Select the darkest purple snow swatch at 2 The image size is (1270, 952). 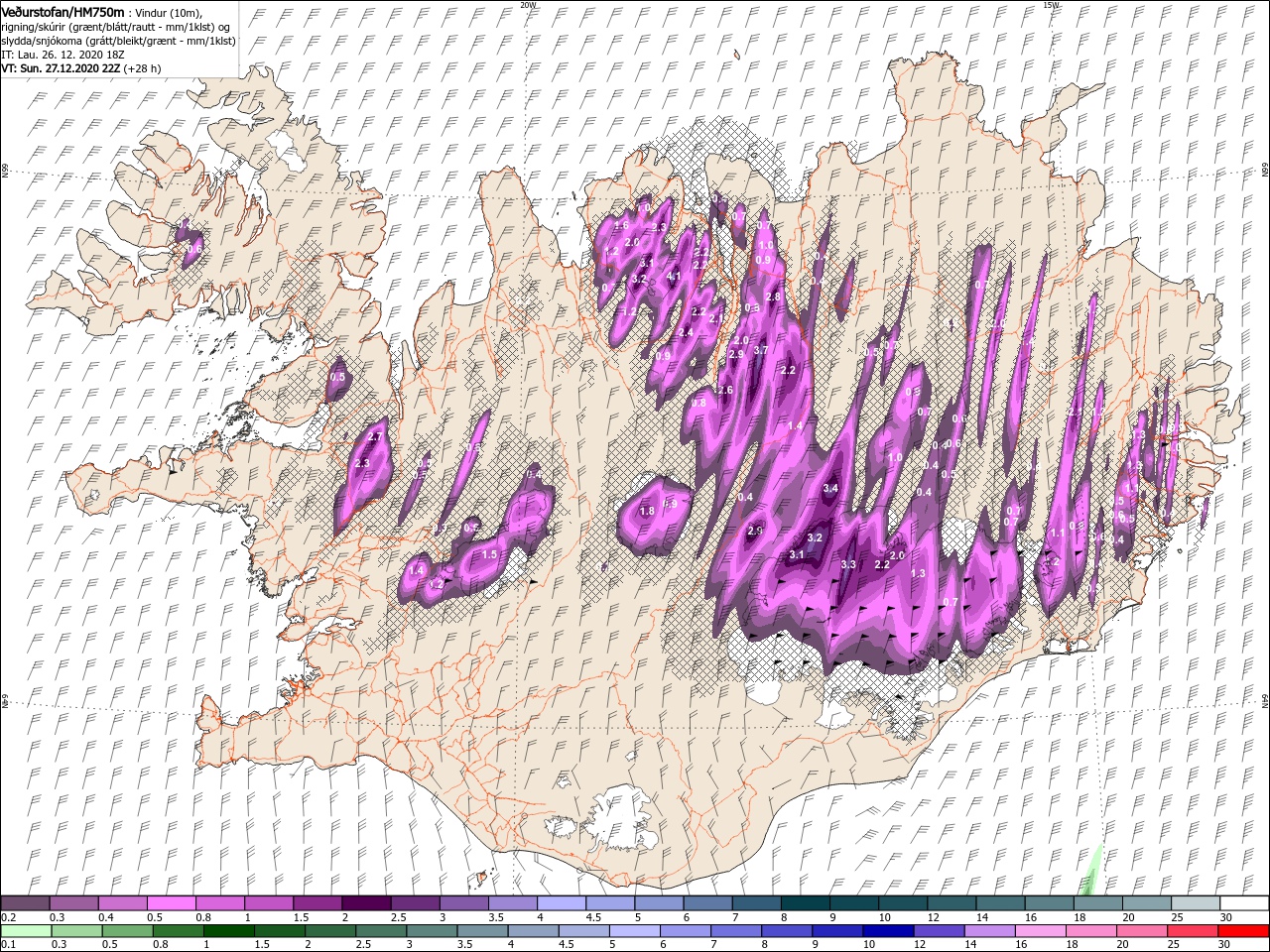coord(366,903)
